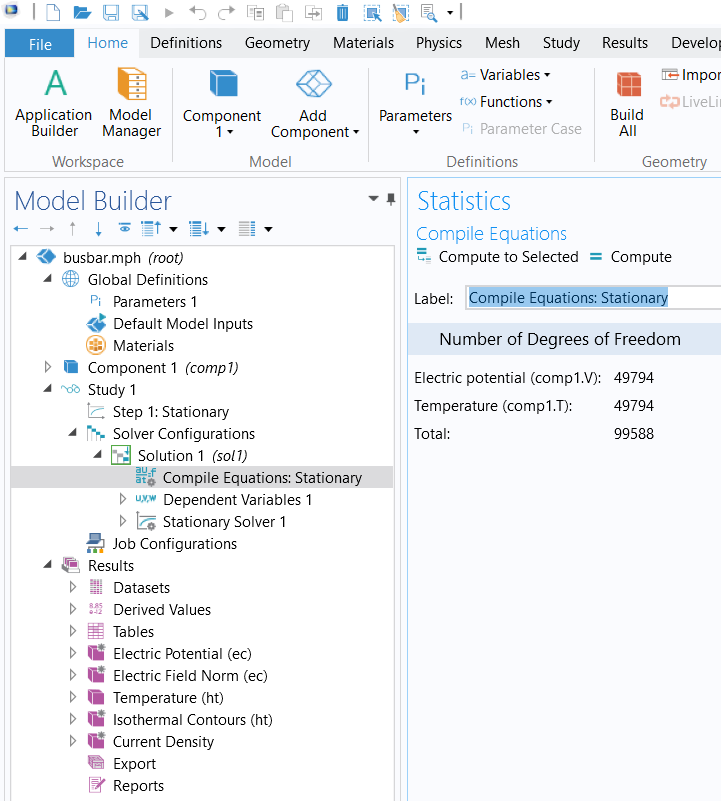Select the Temperature (ht) results node

(154, 698)
